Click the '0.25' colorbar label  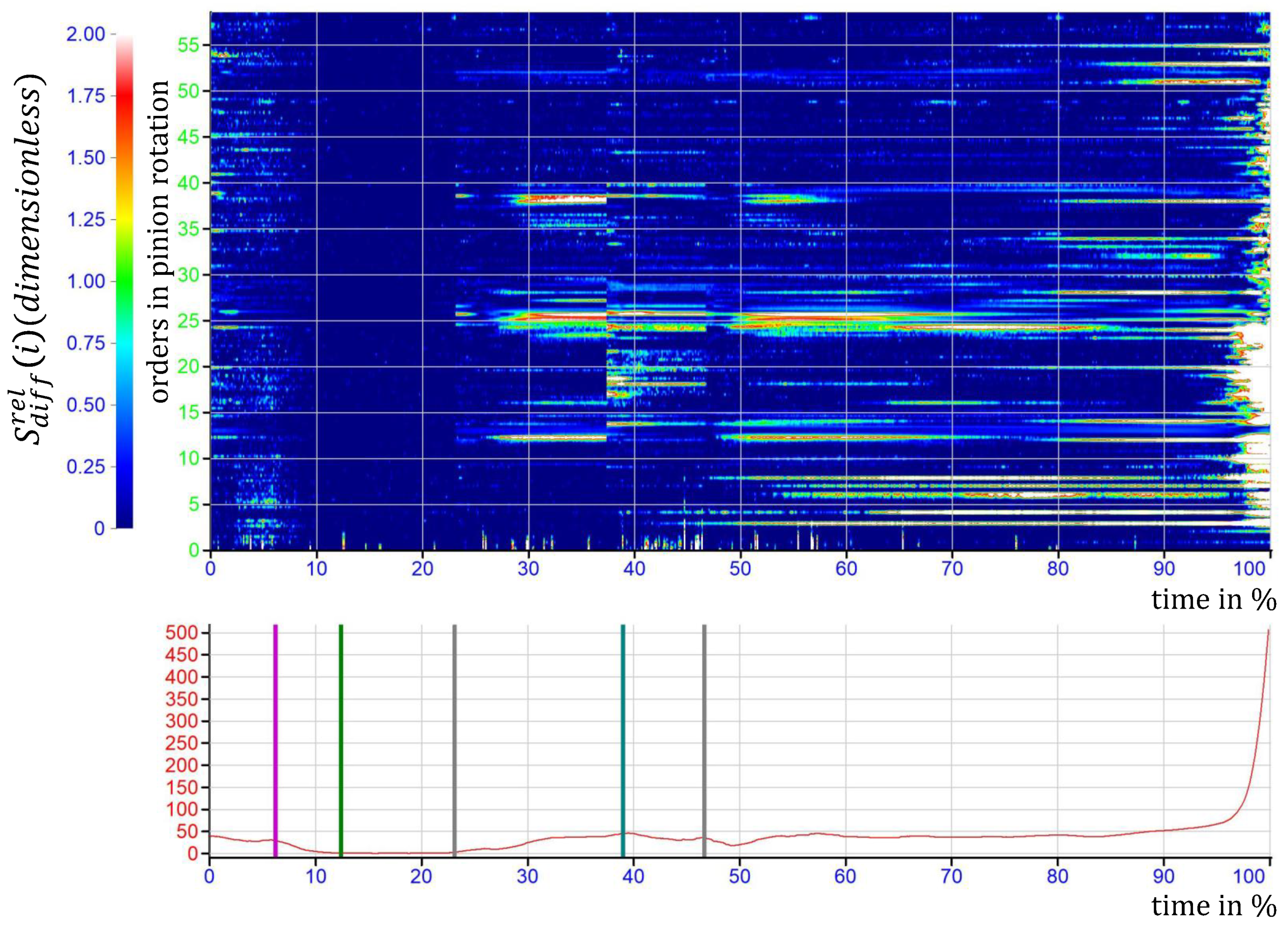pos(86,467)
